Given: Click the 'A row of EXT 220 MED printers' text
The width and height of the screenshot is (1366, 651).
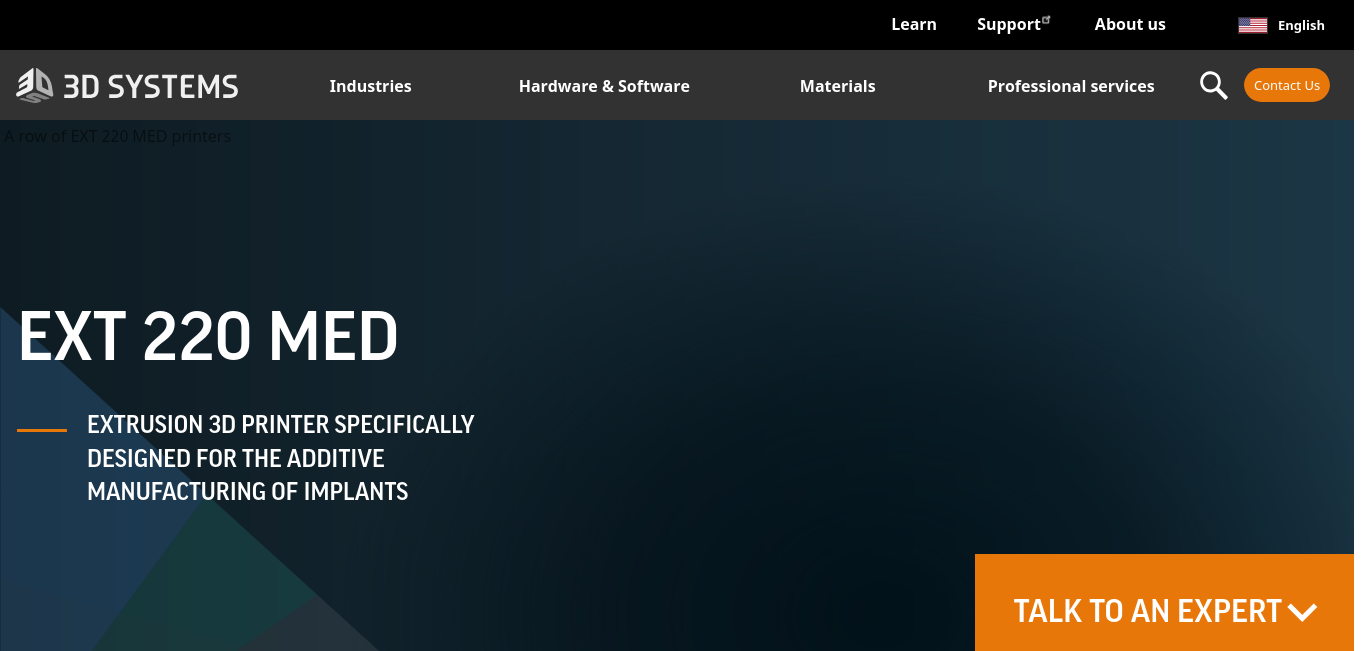Looking at the screenshot, I should click(118, 136).
